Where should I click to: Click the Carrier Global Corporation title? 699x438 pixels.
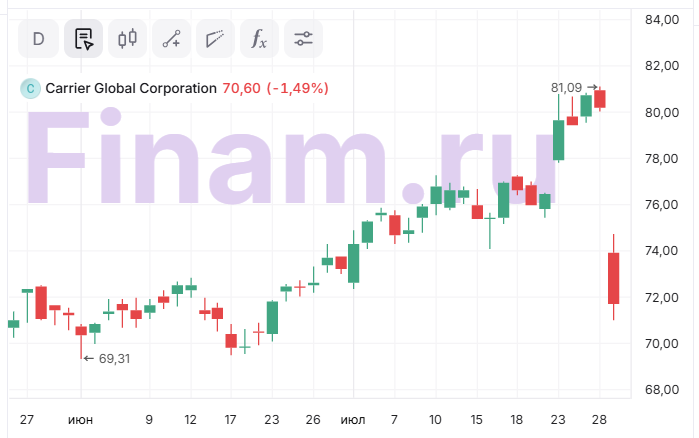(x=131, y=88)
